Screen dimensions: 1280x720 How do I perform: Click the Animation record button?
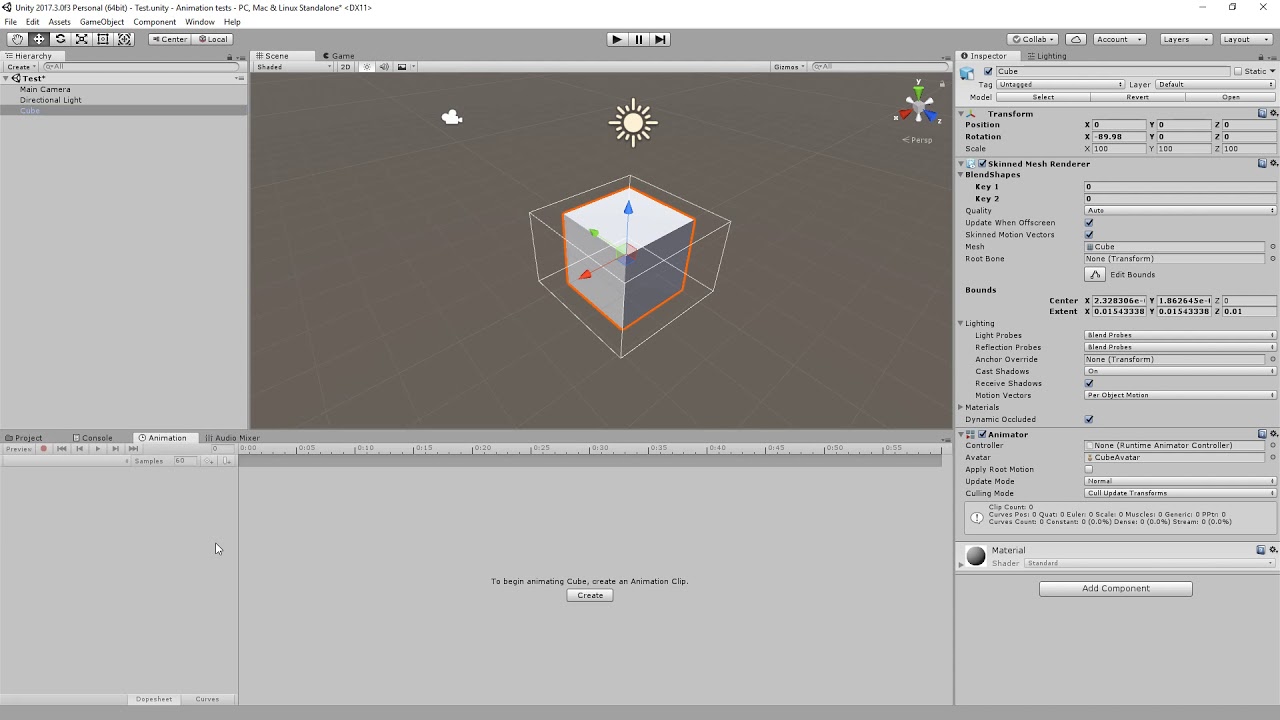(43, 449)
